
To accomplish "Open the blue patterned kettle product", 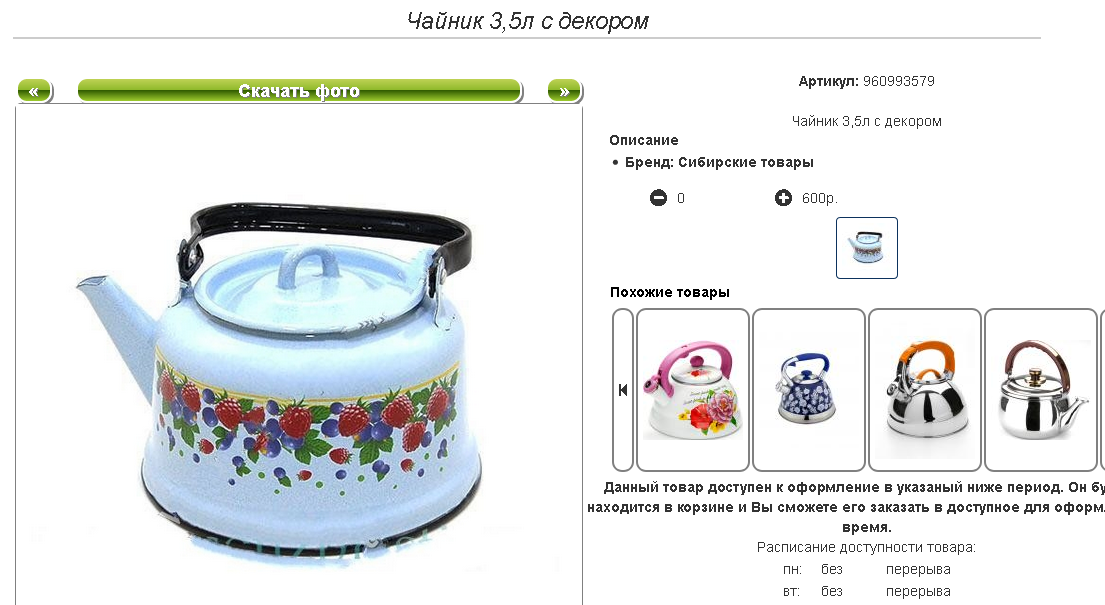I will coord(809,390).
